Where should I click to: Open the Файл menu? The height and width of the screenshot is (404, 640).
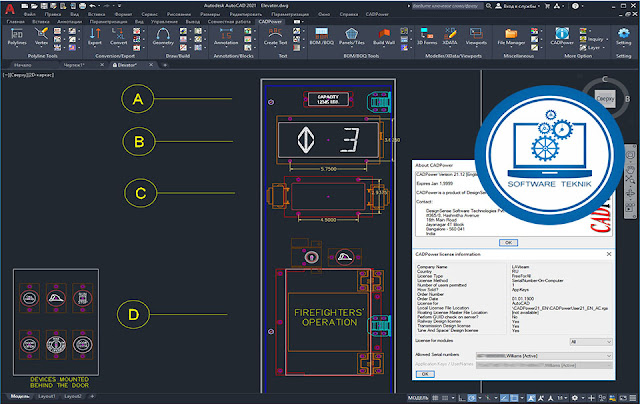(x=29, y=14)
